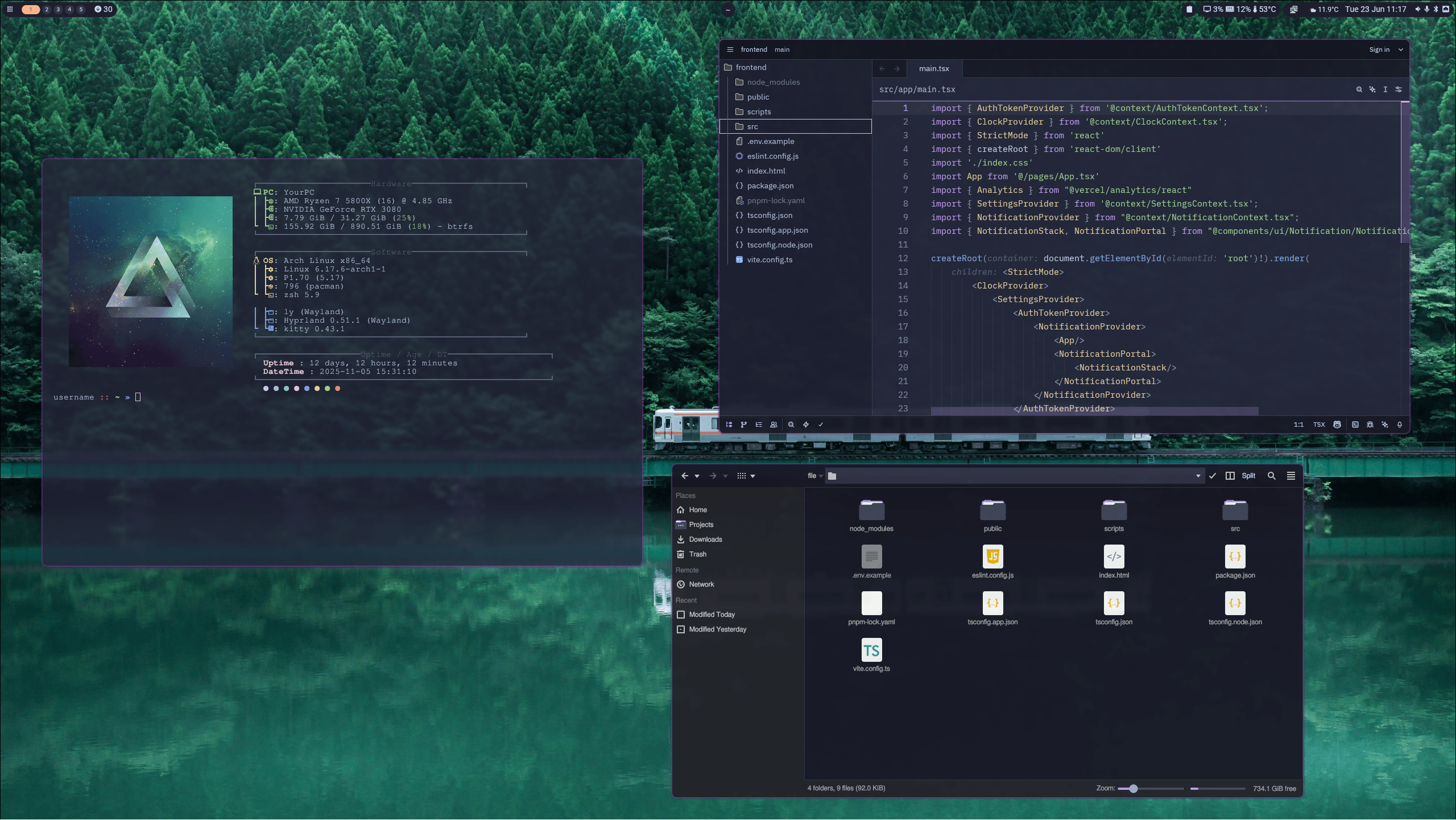The width and height of the screenshot is (1456, 820).
Task: Open the Copilot icon in Zed status bar
Action: click(x=1337, y=425)
